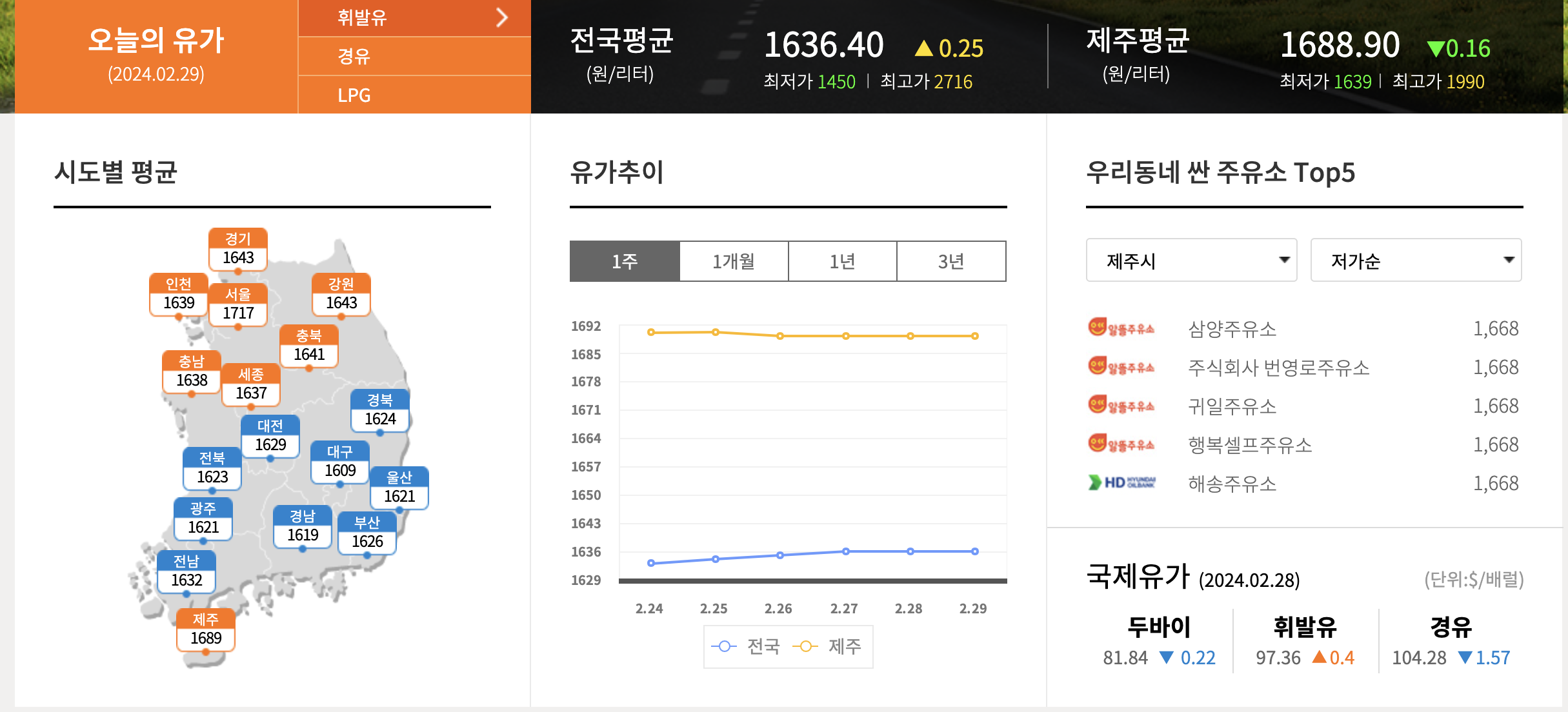This screenshot has height=712, width=1568.
Task: Select 1년 chart period tab
Action: (x=842, y=261)
